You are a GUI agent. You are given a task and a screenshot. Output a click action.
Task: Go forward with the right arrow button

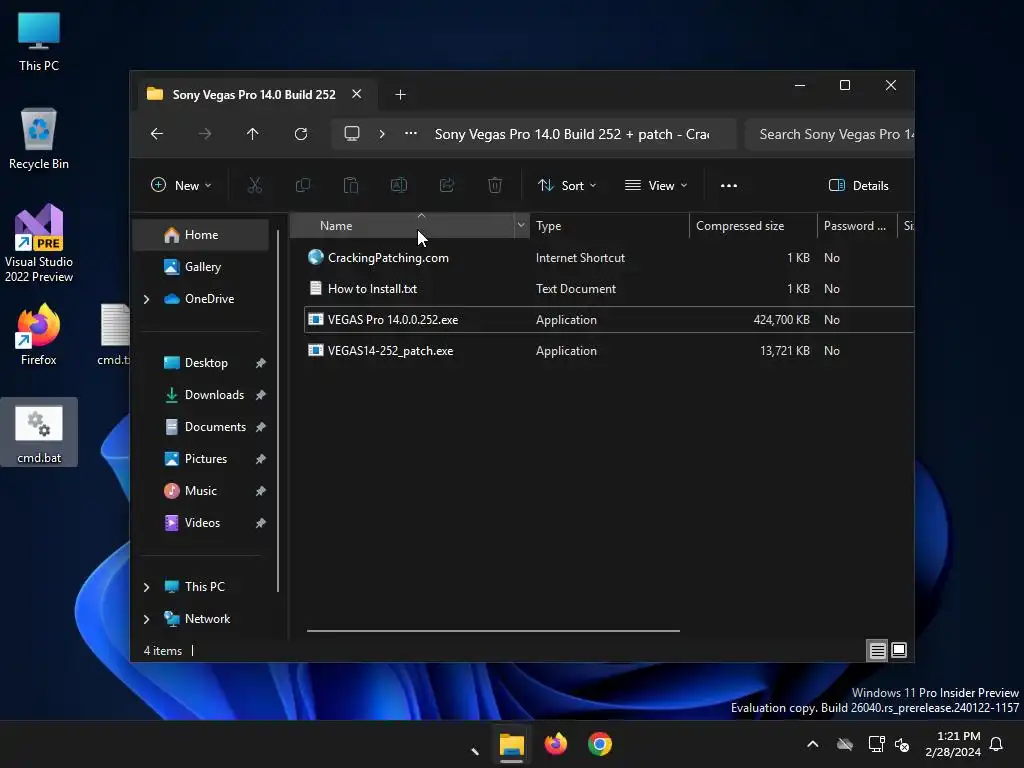[205, 134]
